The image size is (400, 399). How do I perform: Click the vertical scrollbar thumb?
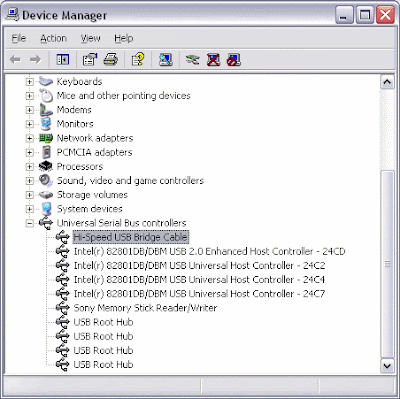click(x=387, y=264)
